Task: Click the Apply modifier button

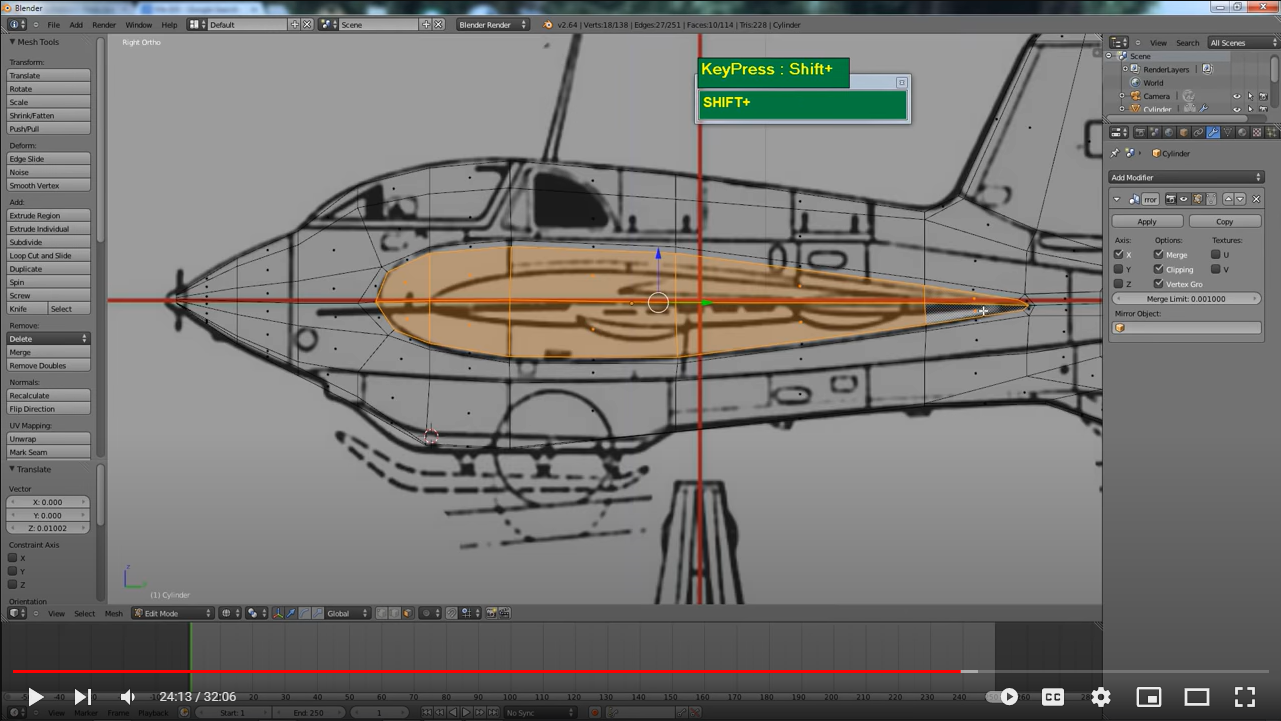Action: coord(1147,221)
